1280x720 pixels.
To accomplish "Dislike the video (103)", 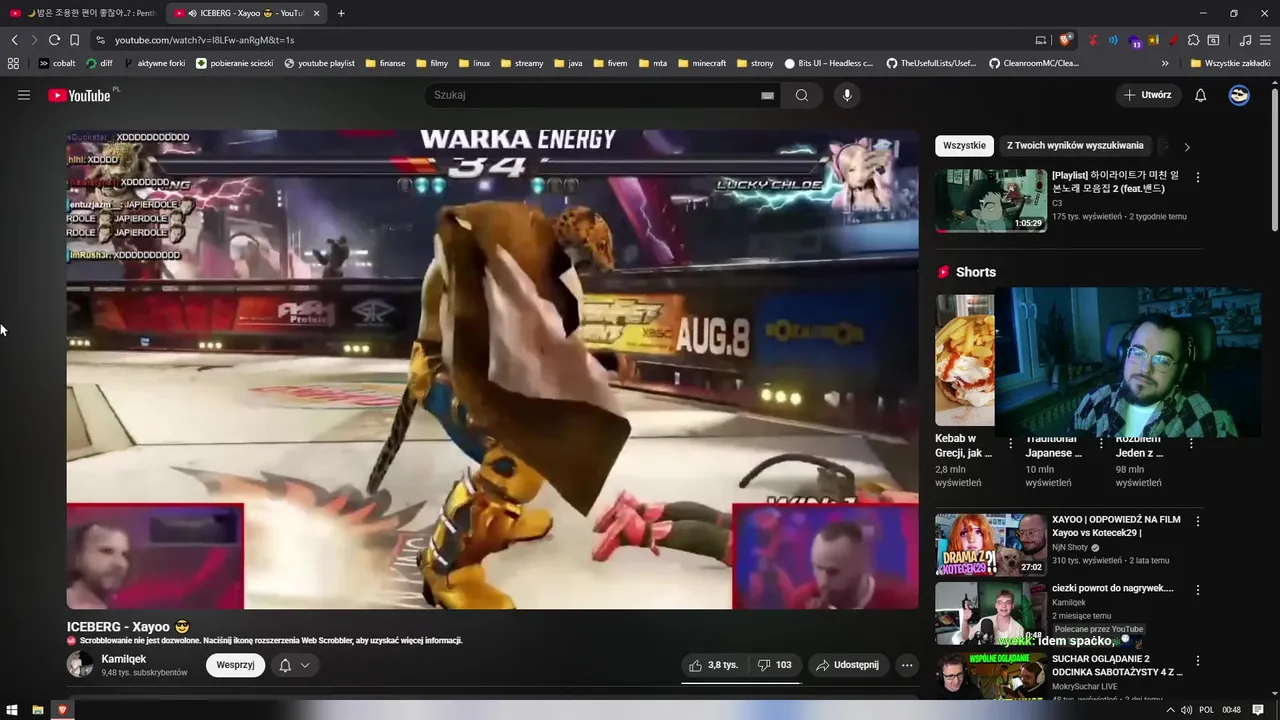I will (774, 665).
